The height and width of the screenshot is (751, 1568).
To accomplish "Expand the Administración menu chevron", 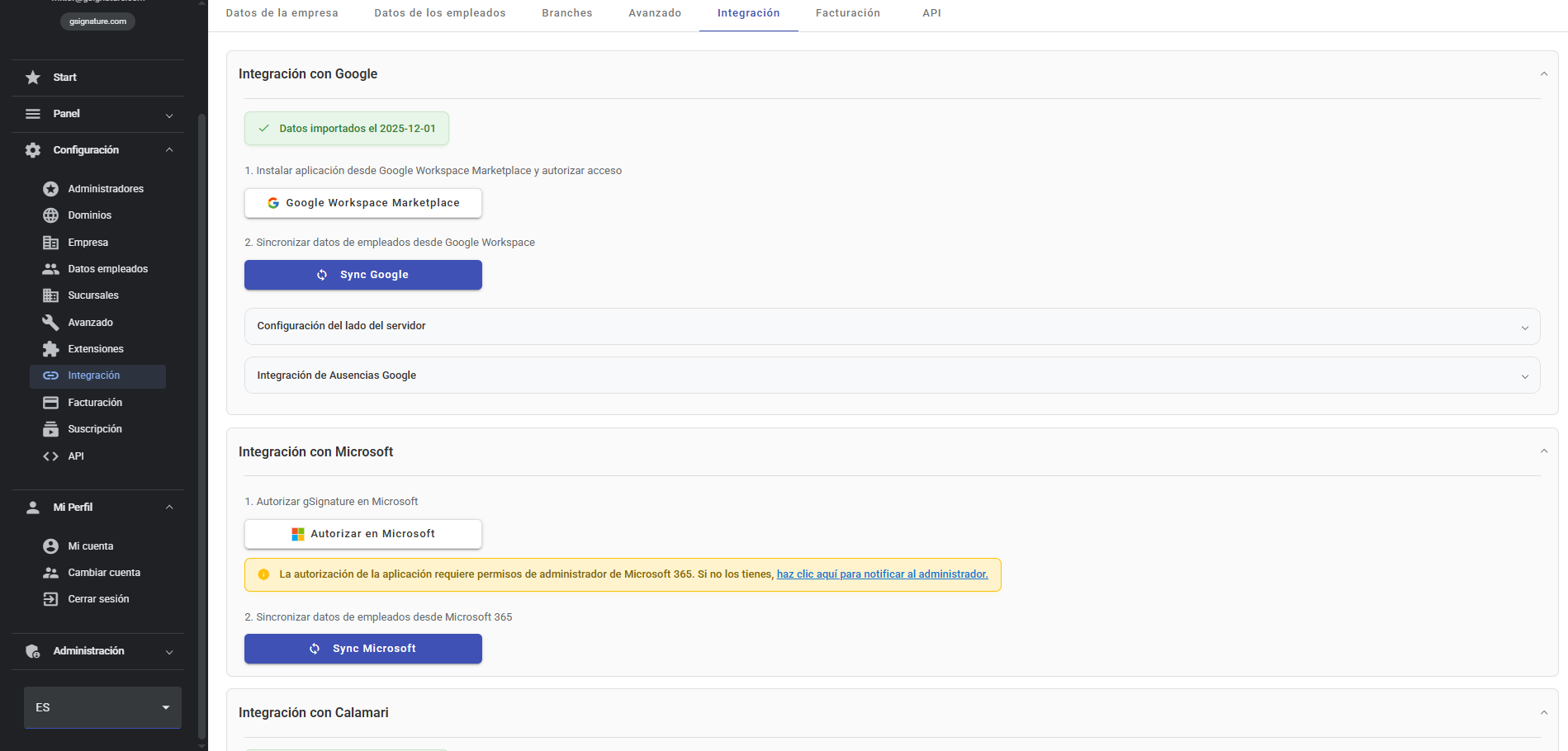I will click(169, 652).
